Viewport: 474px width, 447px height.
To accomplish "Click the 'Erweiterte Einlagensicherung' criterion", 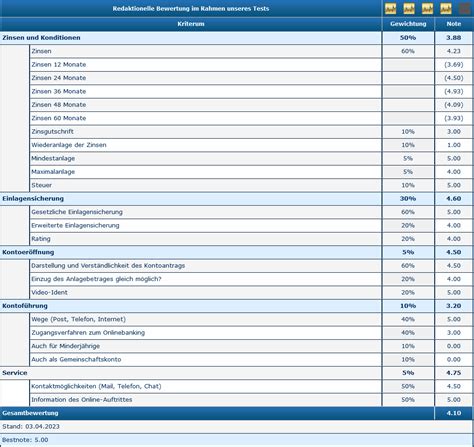I will click(x=75, y=225).
